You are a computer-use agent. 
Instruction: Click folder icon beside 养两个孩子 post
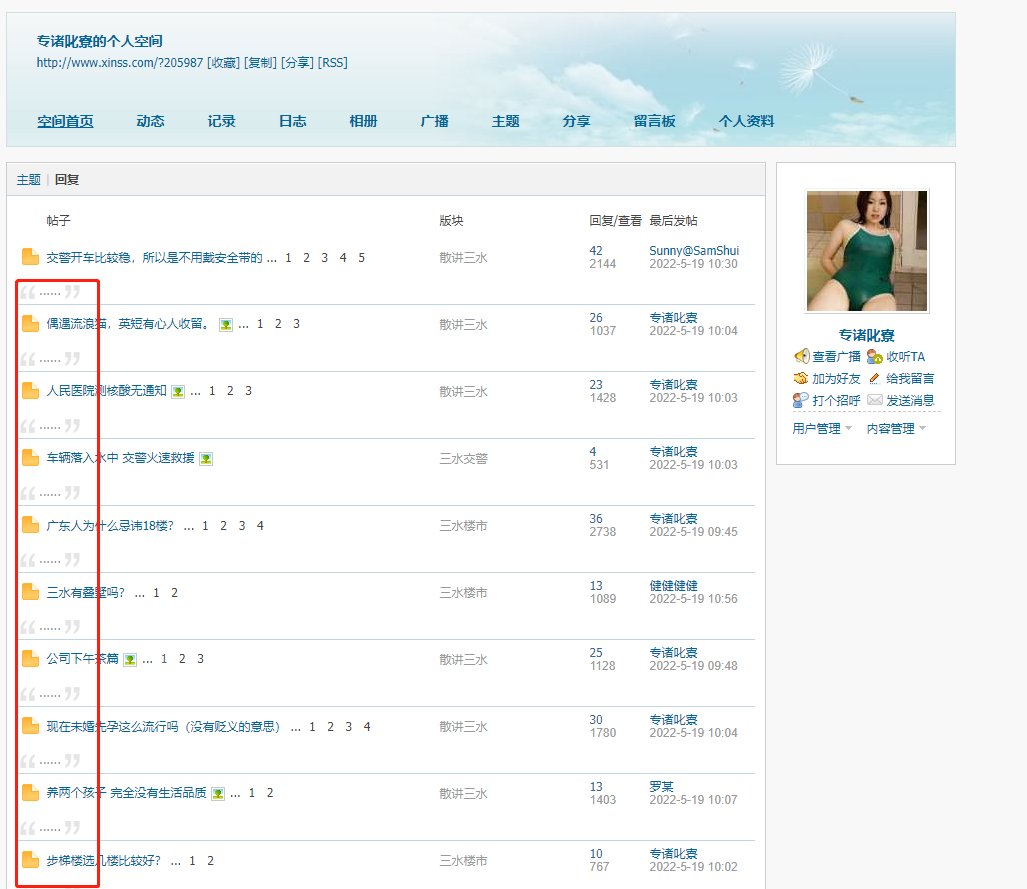coord(30,793)
